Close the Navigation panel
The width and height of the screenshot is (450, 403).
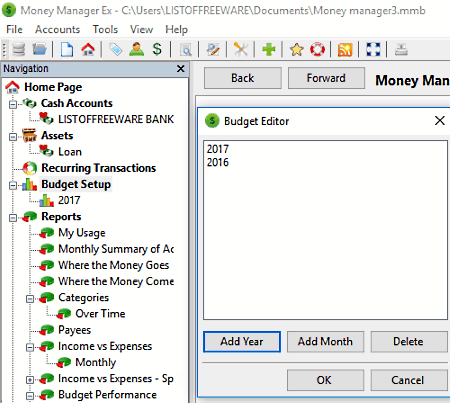click(181, 68)
